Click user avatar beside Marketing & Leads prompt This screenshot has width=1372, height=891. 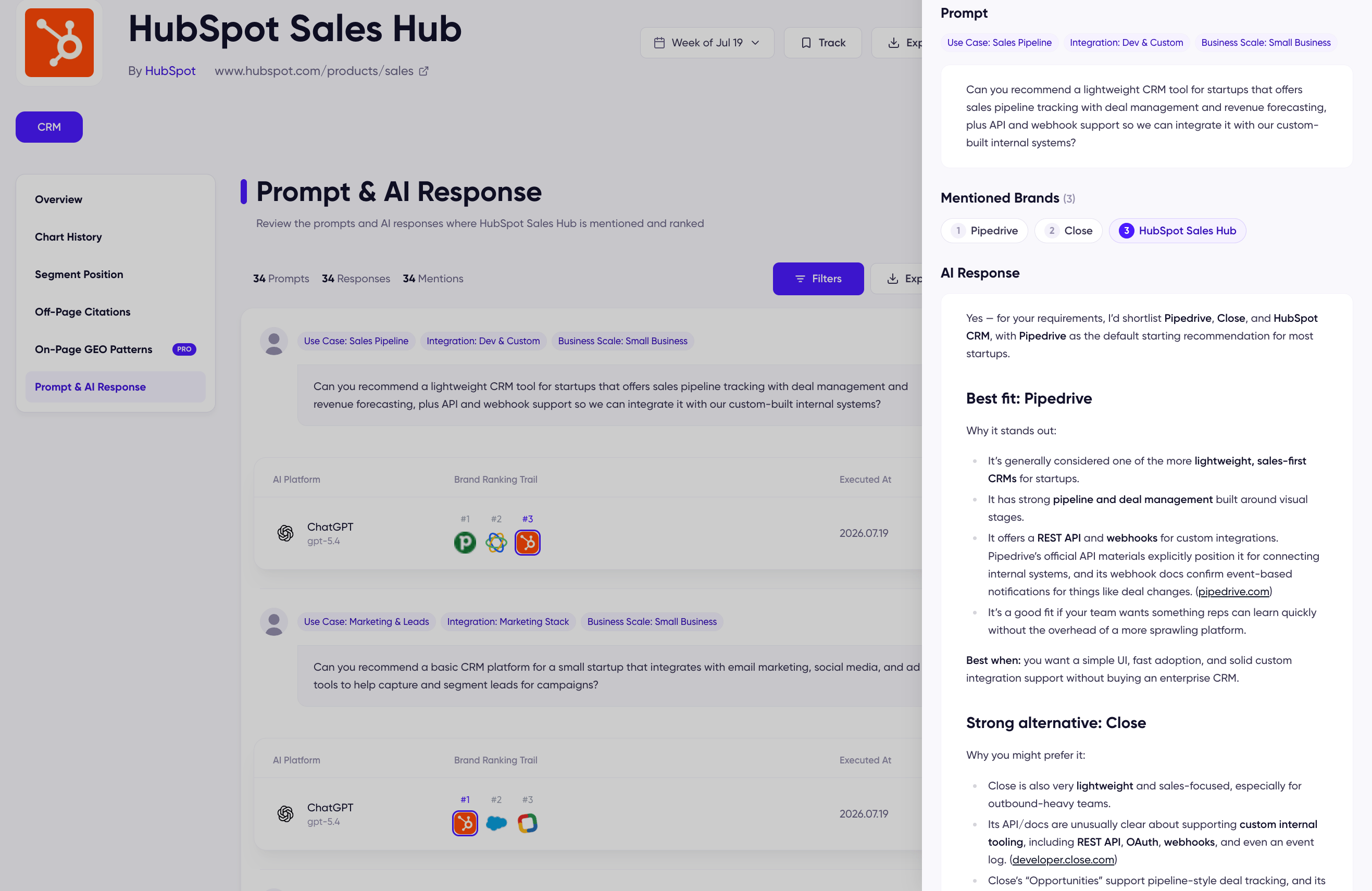point(274,622)
